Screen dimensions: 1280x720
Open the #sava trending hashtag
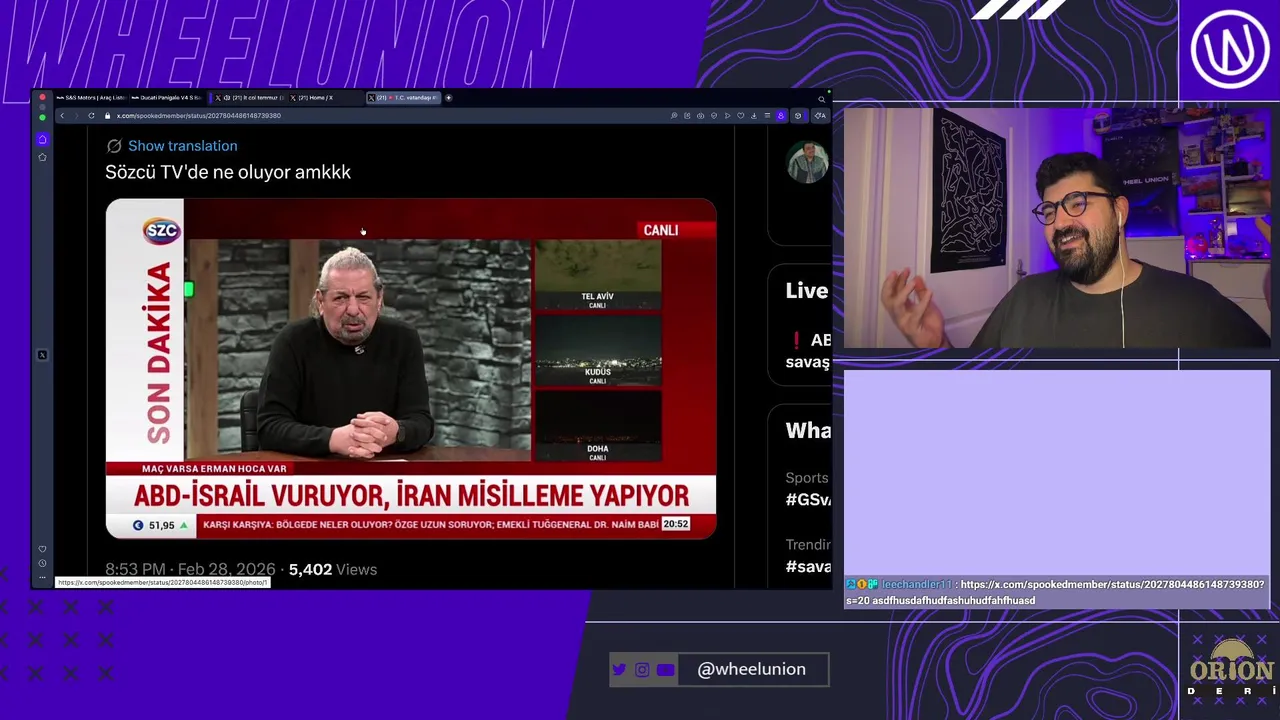coord(808,566)
